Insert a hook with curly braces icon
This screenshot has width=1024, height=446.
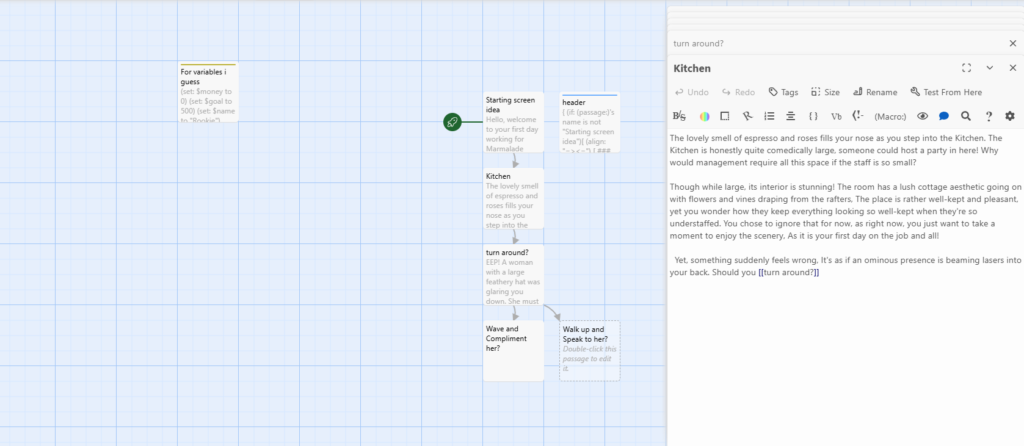pos(813,116)
